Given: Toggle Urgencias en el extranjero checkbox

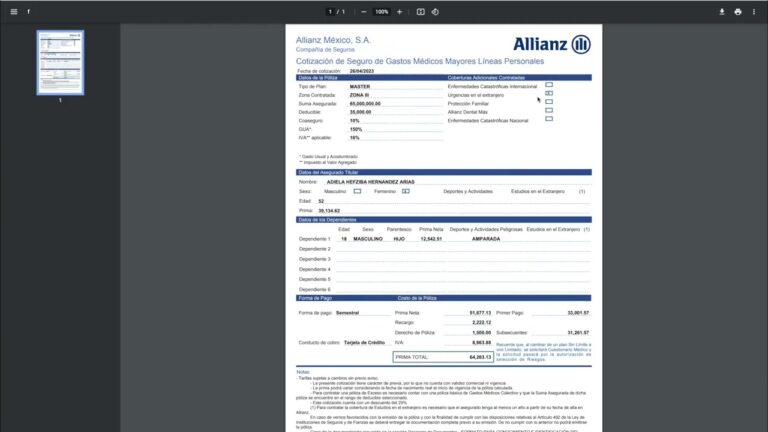Looking at the screenshot, I should tap(549, 93).
